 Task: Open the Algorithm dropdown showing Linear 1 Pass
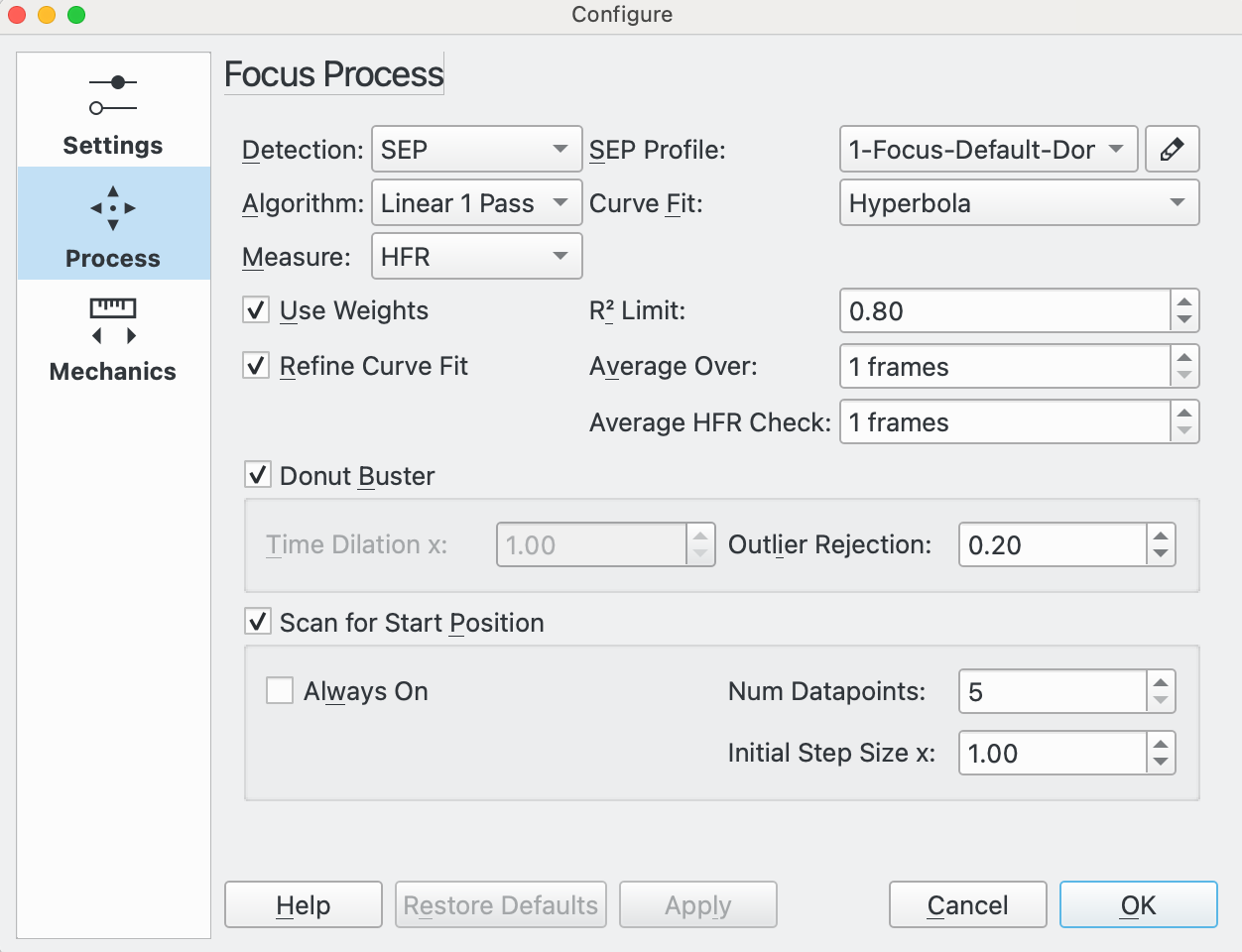(x=476, y=202)
